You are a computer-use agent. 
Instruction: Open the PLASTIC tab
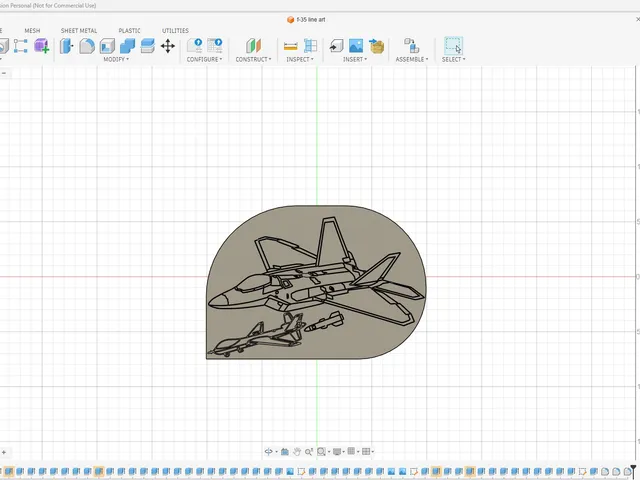click(x=129, y=31)
